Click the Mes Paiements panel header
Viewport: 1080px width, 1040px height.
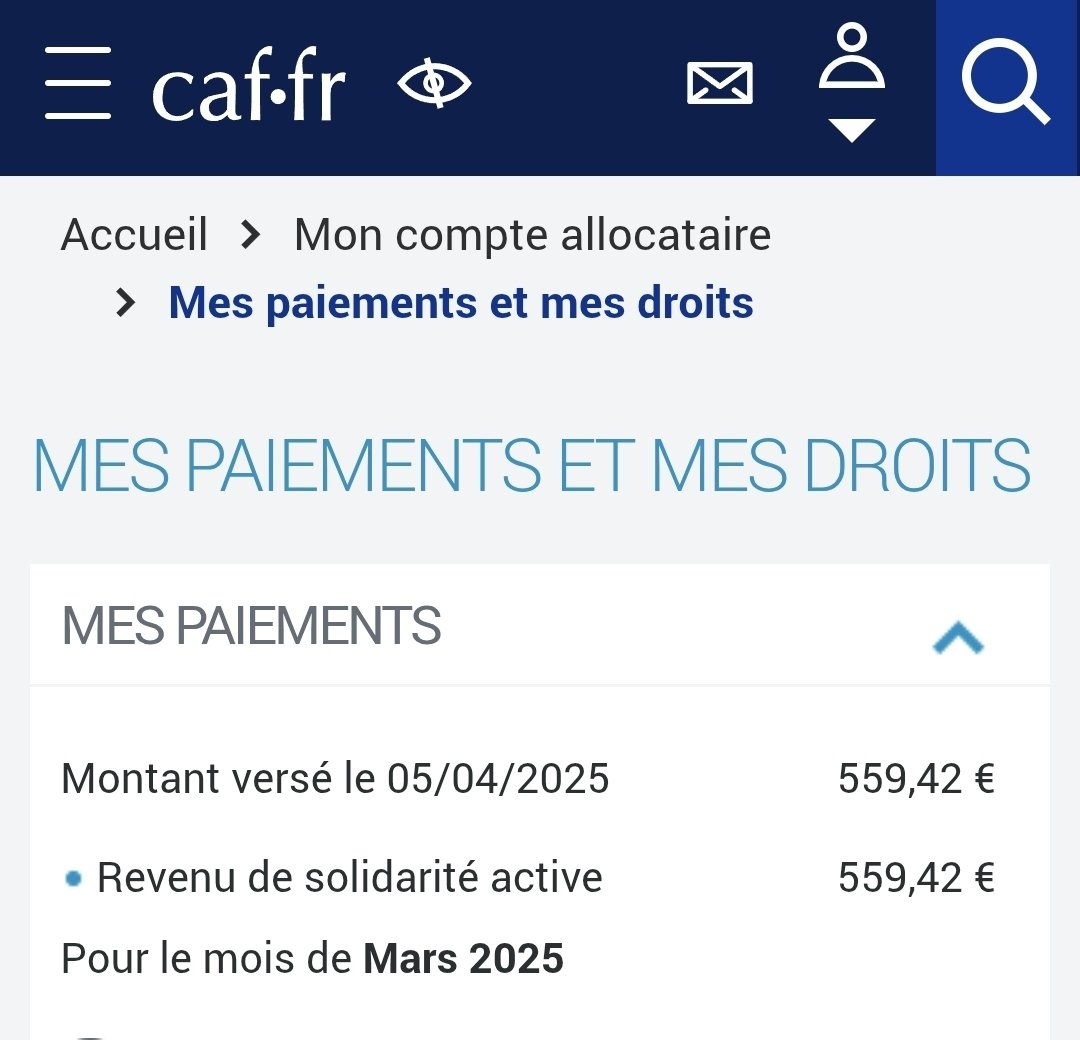540,625
